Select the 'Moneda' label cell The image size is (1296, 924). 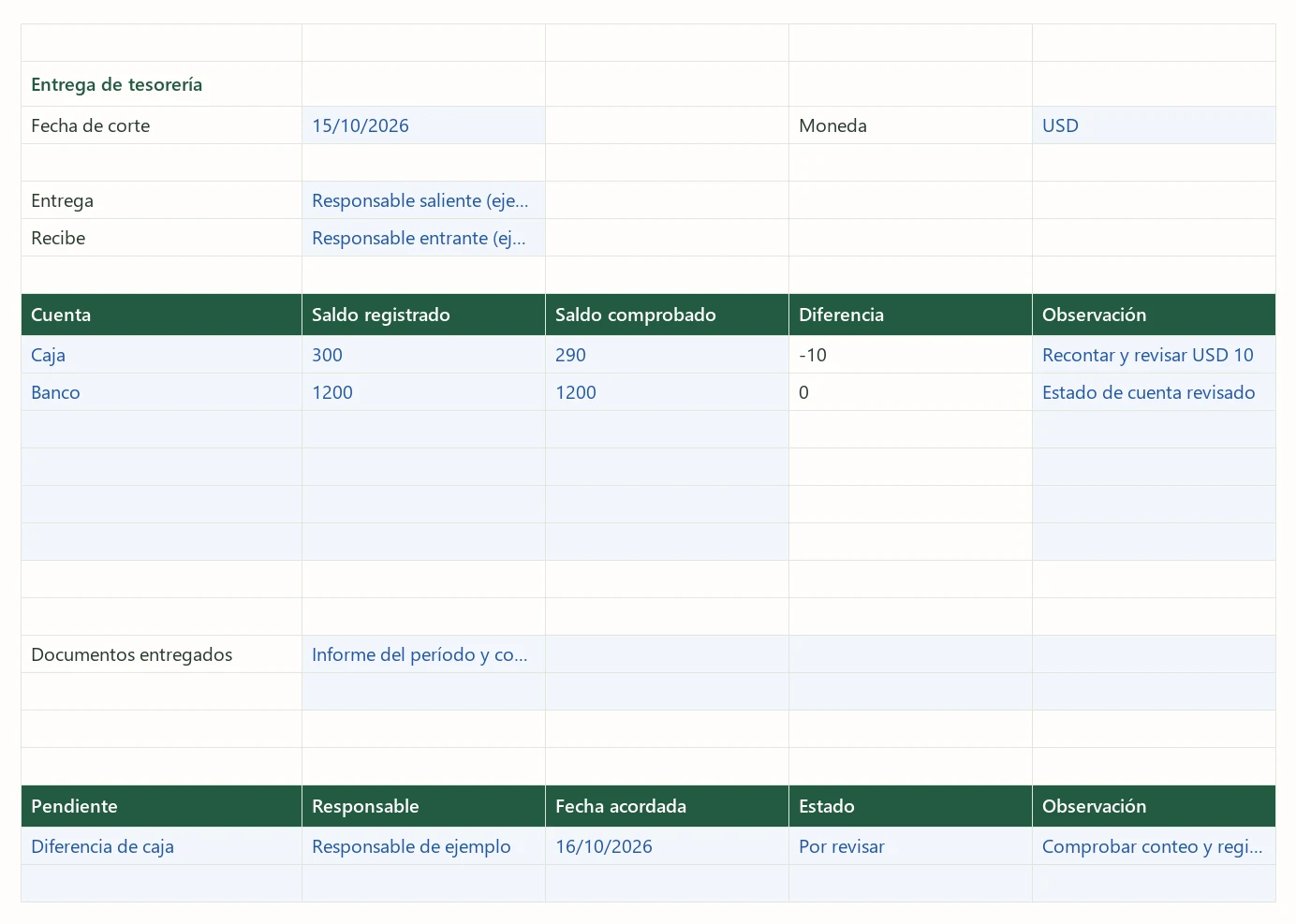click(910, 125)
